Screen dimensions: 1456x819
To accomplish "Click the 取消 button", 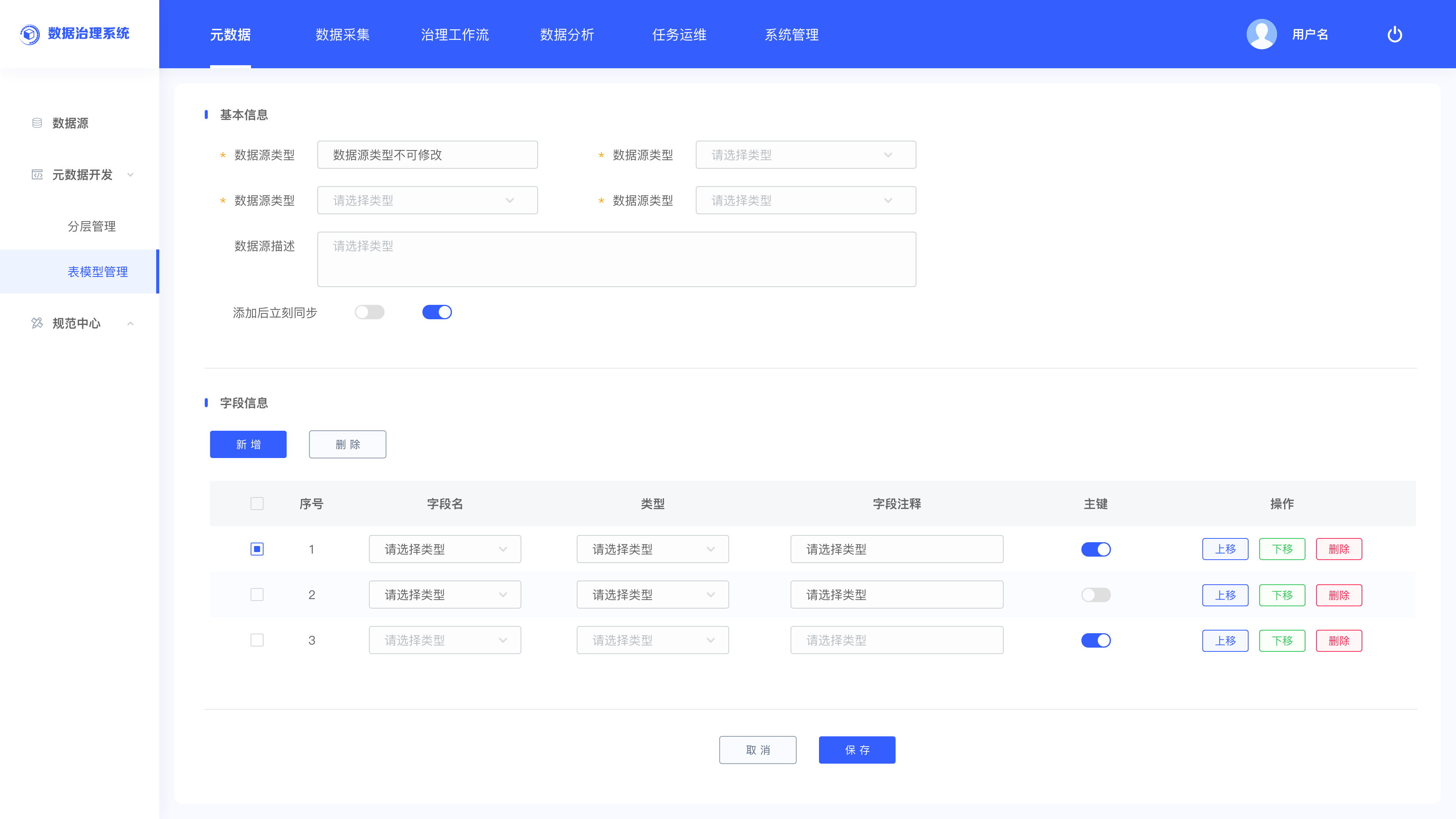I will (758, 750).
